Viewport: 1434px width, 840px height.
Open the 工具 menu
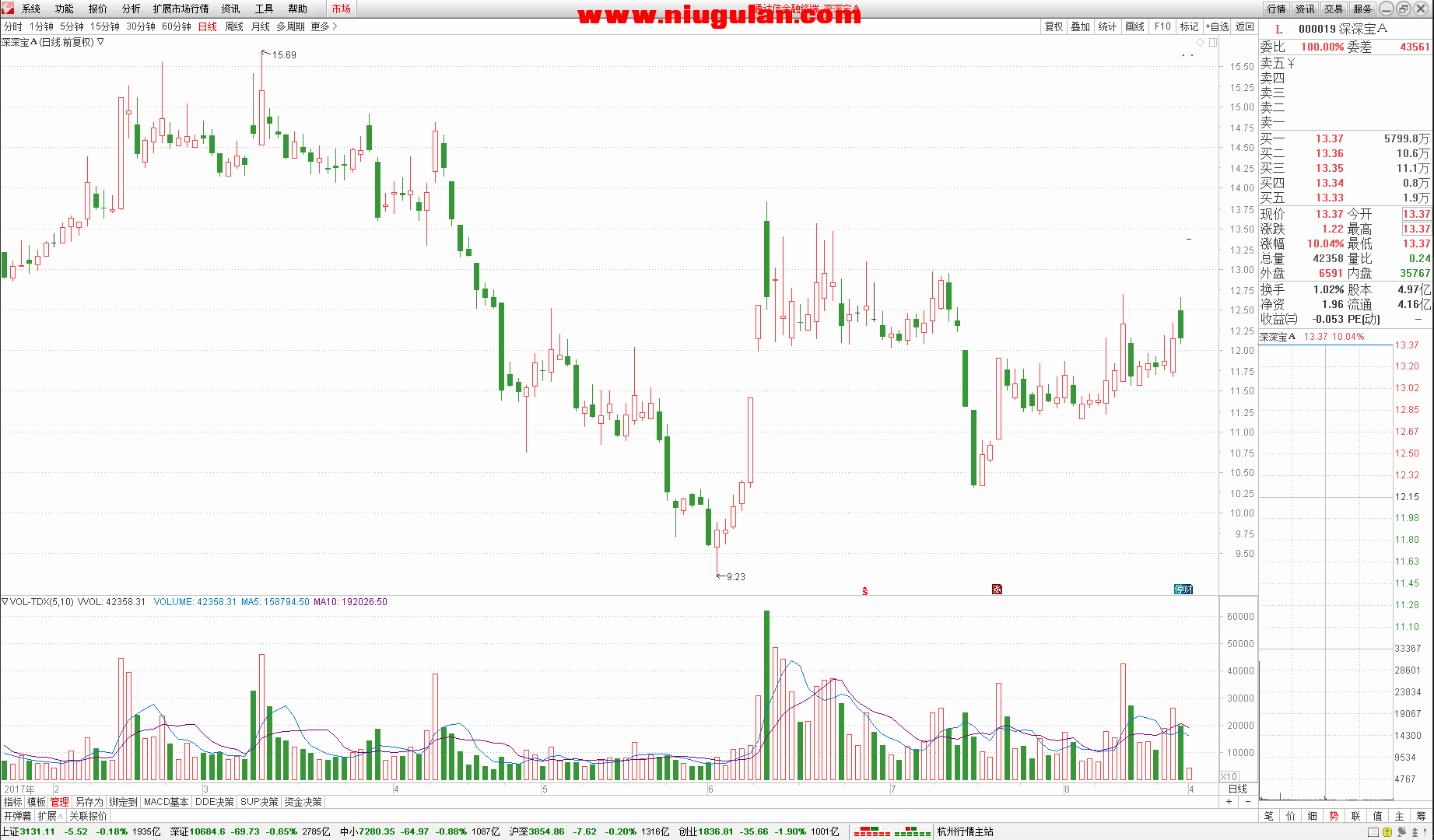pos(265,9)
